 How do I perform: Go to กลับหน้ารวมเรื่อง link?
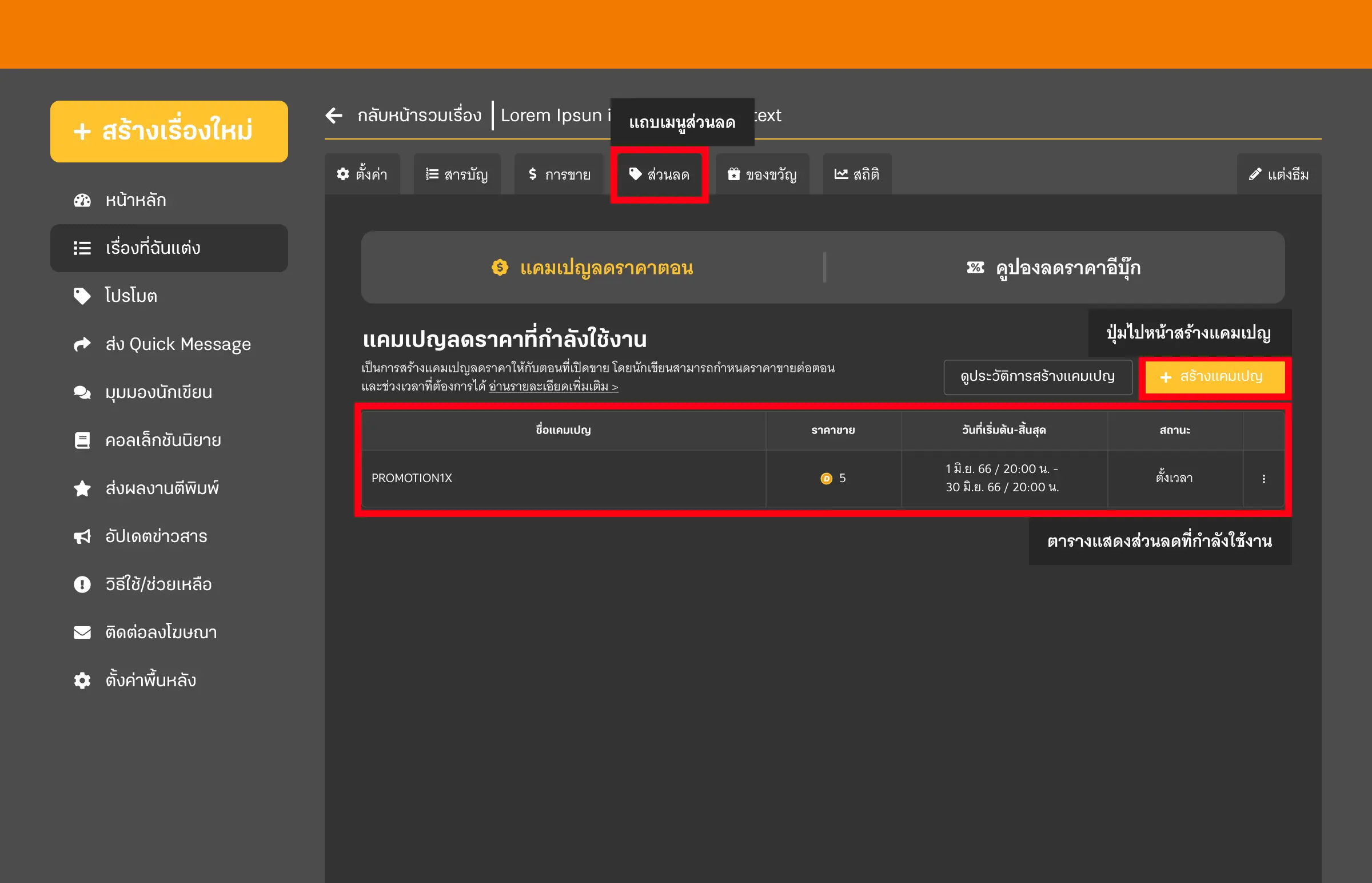[x=420, y=116]
